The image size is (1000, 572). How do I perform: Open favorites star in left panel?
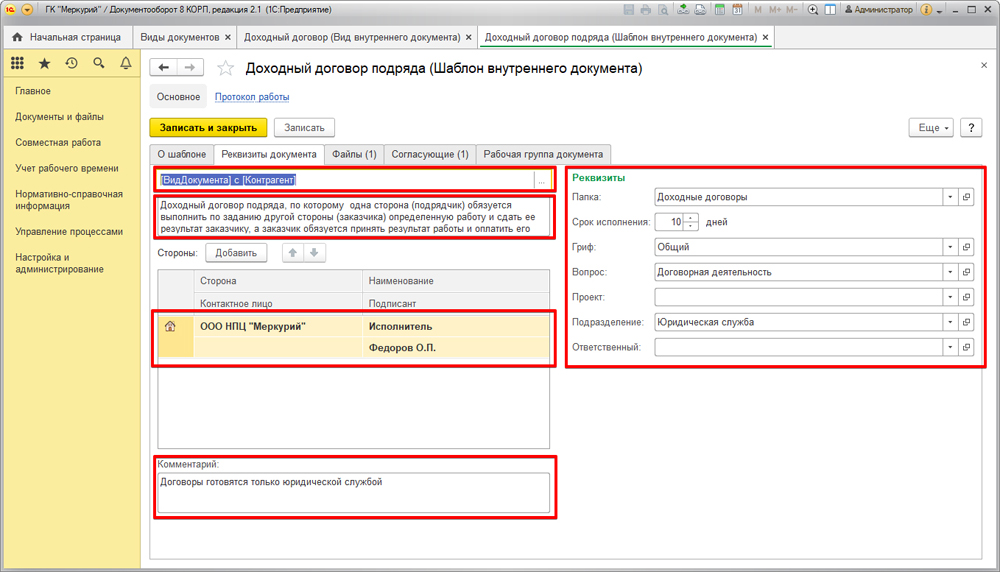[x=44, y=63]
